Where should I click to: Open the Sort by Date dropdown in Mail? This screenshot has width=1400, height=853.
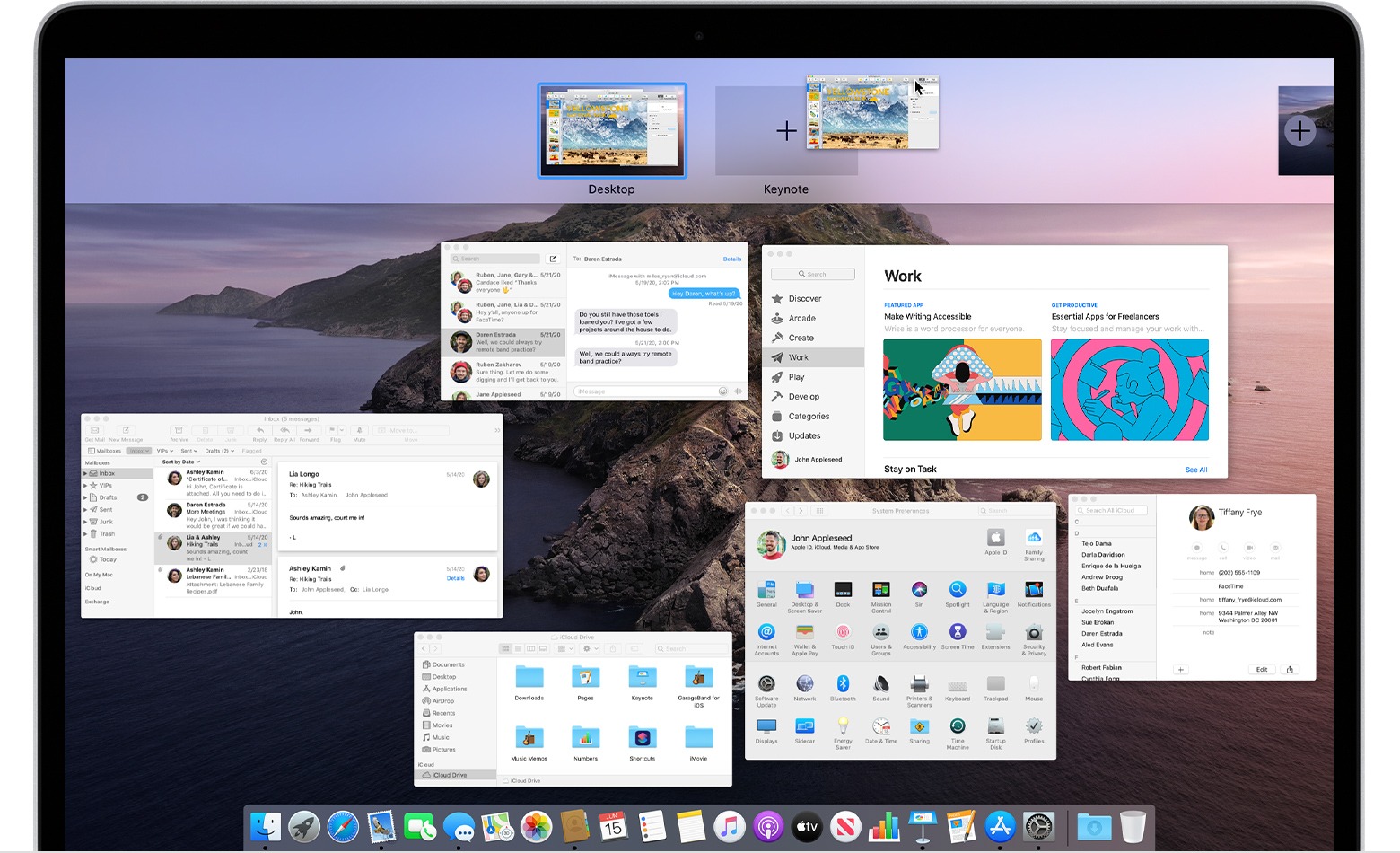pyautogui.click(x=180, y=462)
